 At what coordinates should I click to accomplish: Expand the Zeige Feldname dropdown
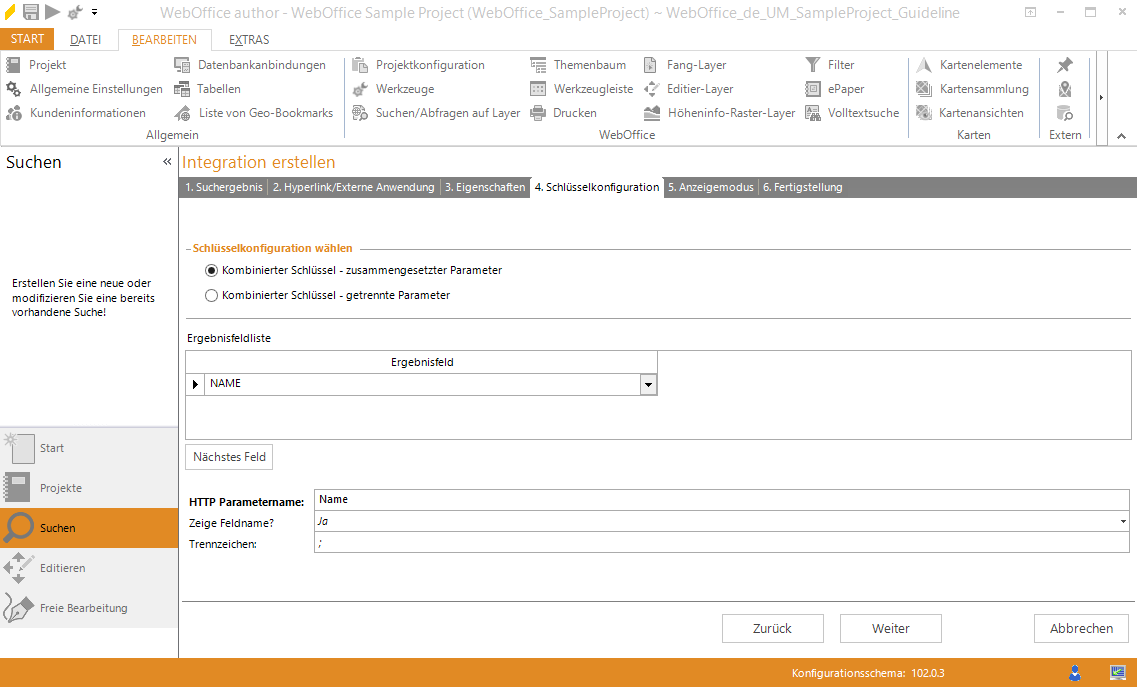[x=1123, y=522]
